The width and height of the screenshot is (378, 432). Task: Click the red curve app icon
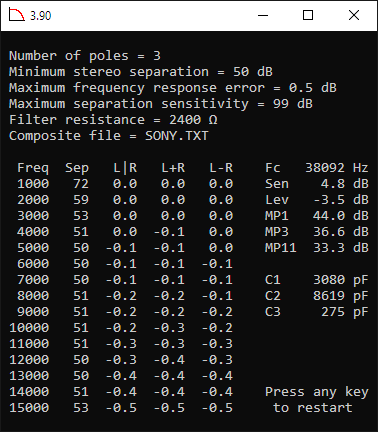[x=17, y=15]
